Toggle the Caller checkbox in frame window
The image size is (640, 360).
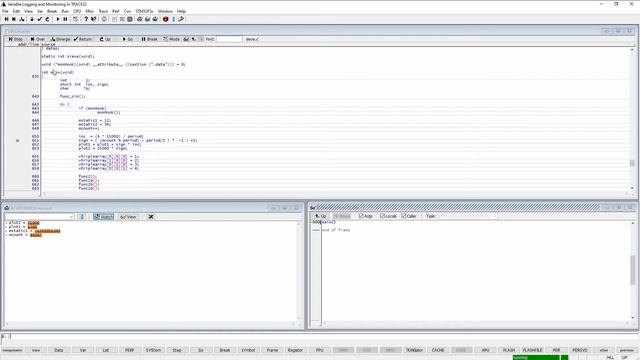coord(404,216)
